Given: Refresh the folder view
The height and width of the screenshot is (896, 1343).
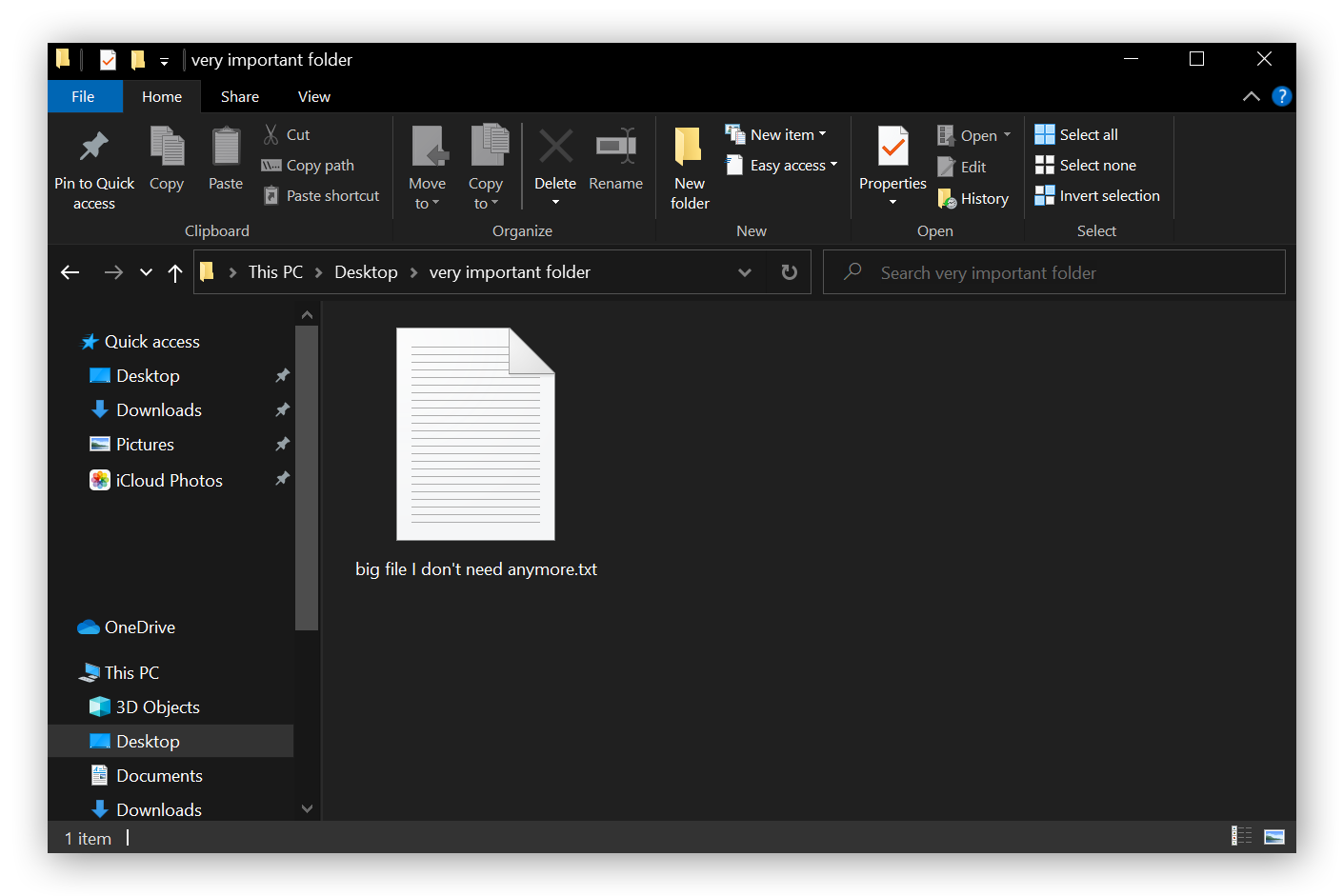Looking at the screenshot, I should 789,271.
